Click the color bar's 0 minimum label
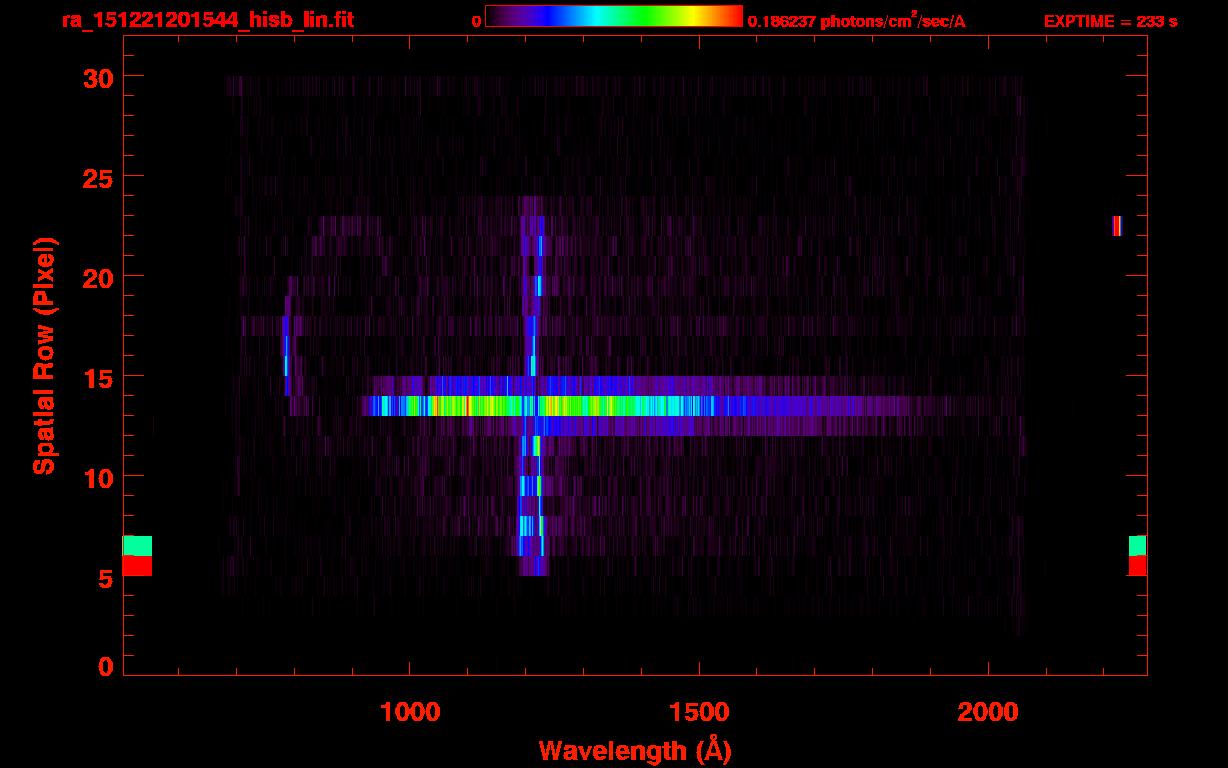 click(x=476, y=21)
